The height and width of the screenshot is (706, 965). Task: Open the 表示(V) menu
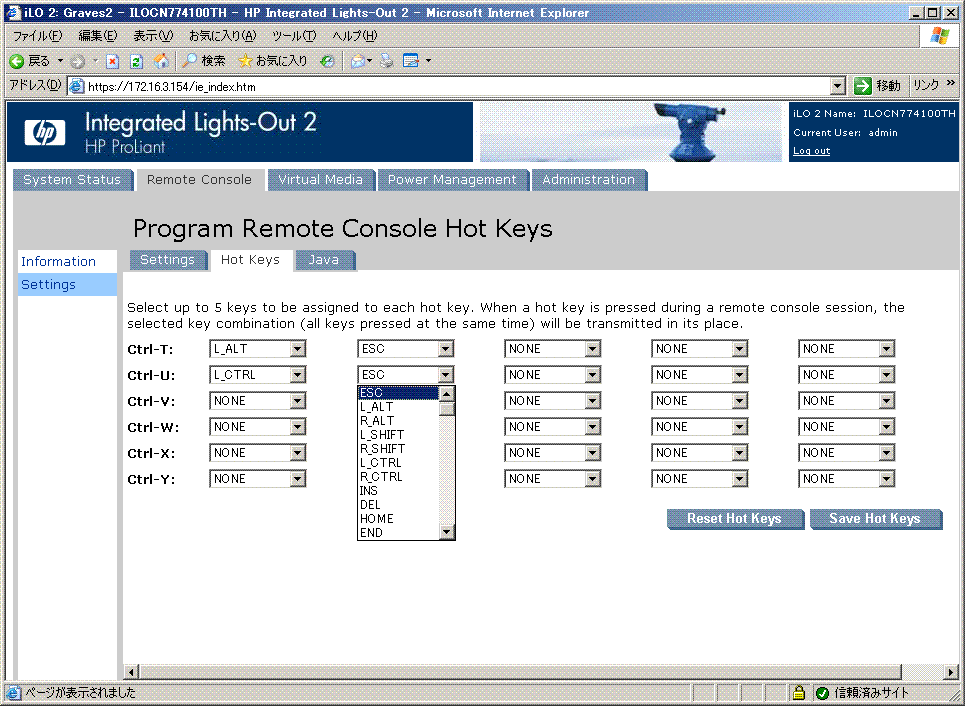pos(153,36)
